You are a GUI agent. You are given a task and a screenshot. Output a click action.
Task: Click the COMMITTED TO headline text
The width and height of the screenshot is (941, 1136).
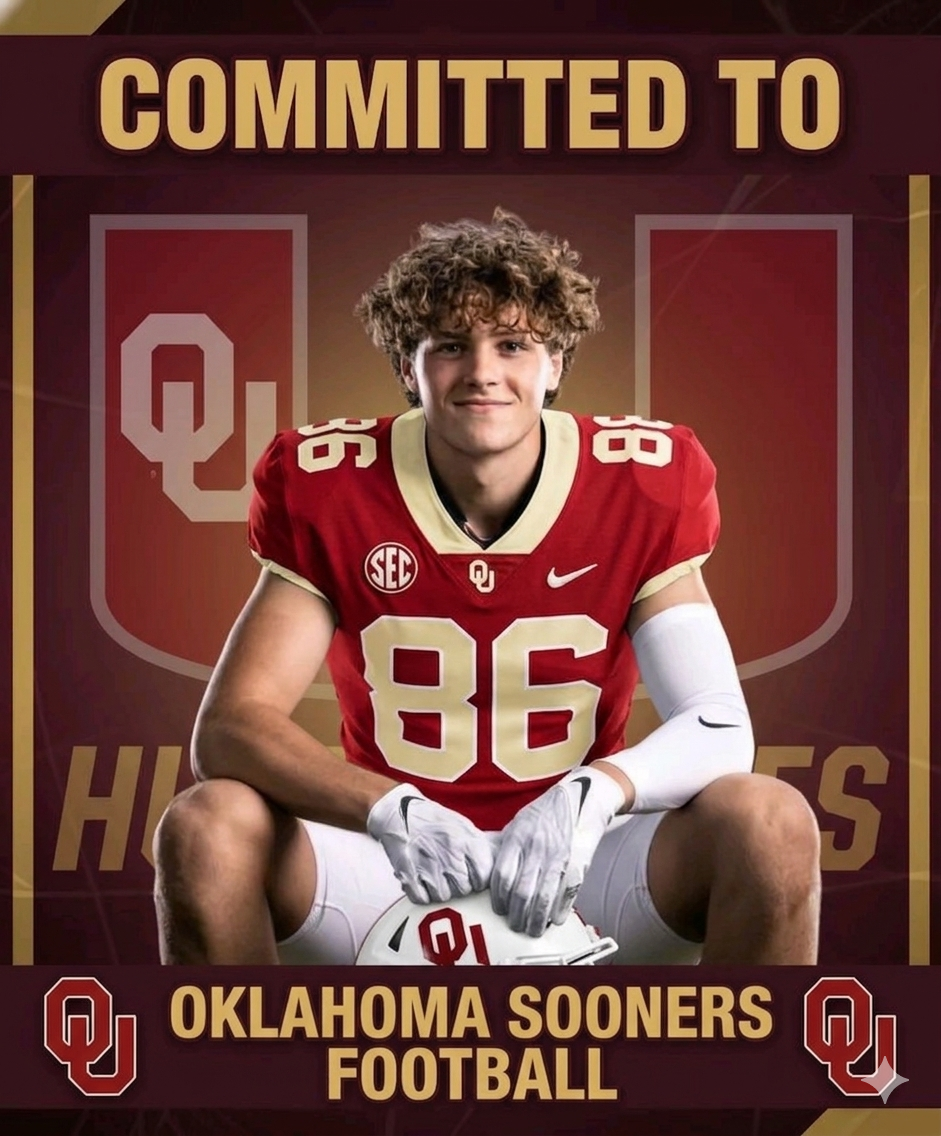(x=471, y=101)
